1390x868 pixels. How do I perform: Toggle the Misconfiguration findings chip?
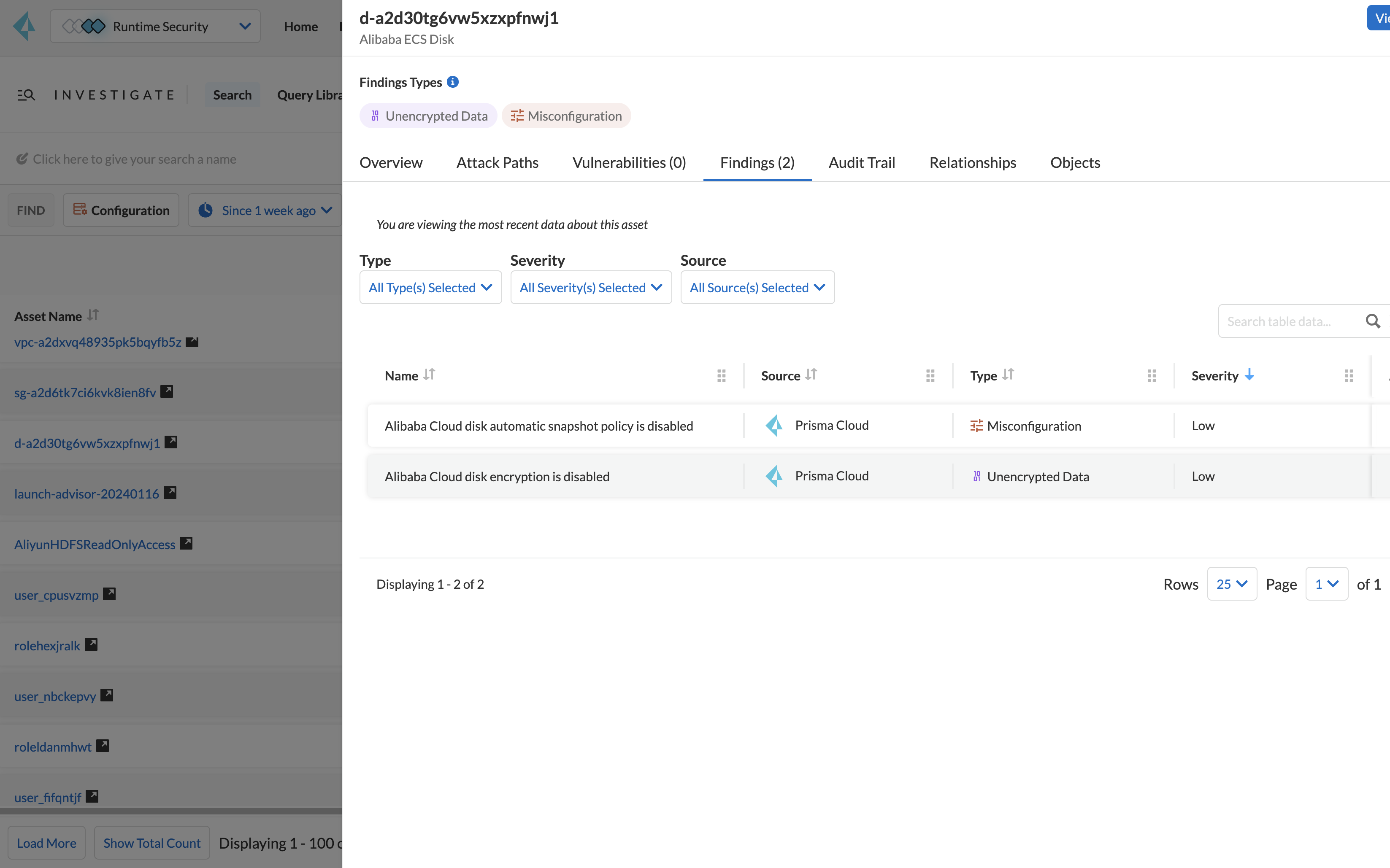[566, 116]
